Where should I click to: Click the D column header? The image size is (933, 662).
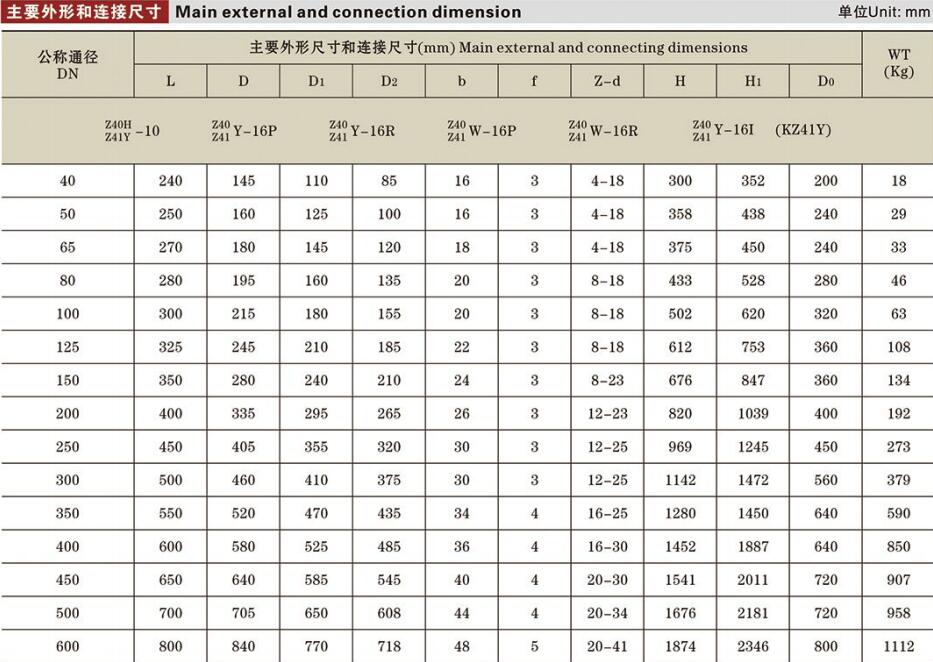(242, 81)
